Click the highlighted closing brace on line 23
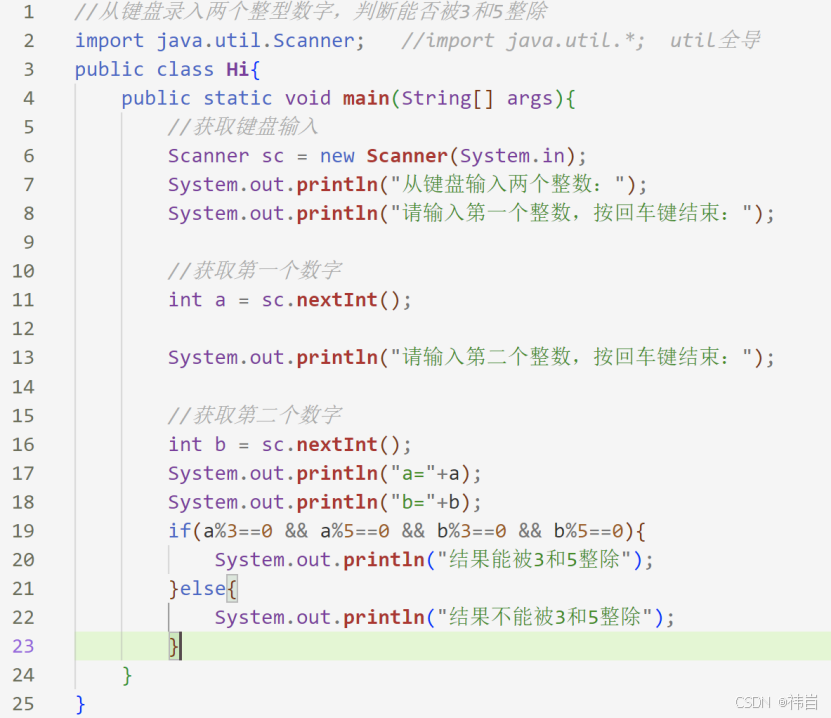The width and height of the screenshot is (831, 718). click(x=174, y=646)
